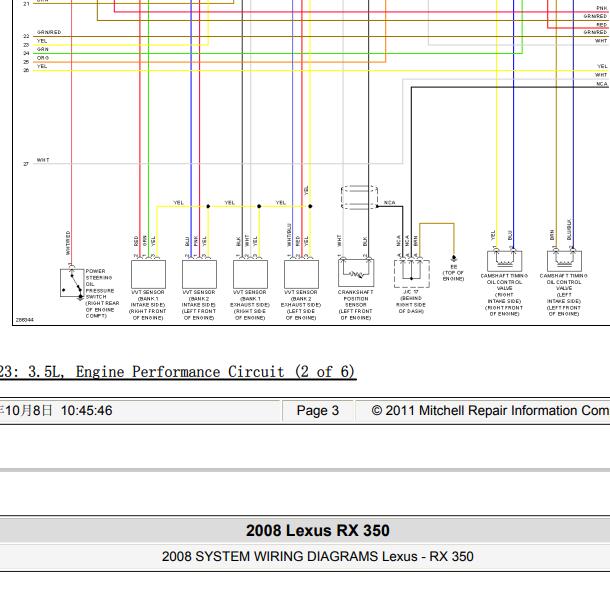Click the 'POWER STEERING OIL PRESSURE SWITCH' label

point(100,284)
